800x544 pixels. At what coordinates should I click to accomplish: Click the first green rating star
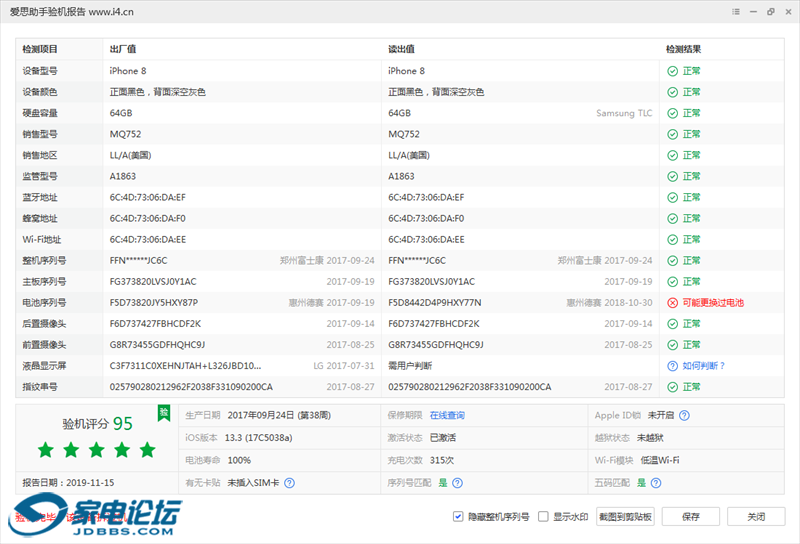pyautogui.click(x=46, y=450)
